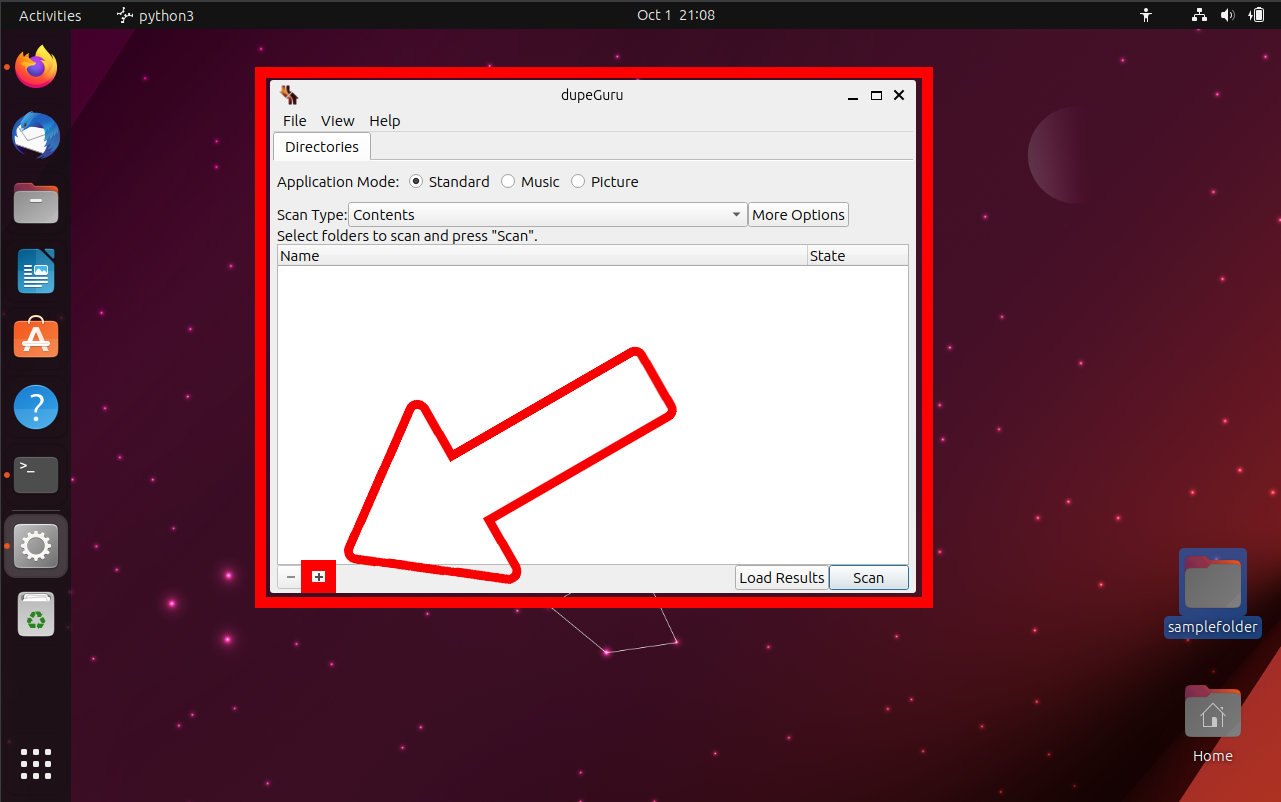Screen dimensions: 1281x802
Task: Click the plus button to add a folder
Action: [x=318, y=576]
